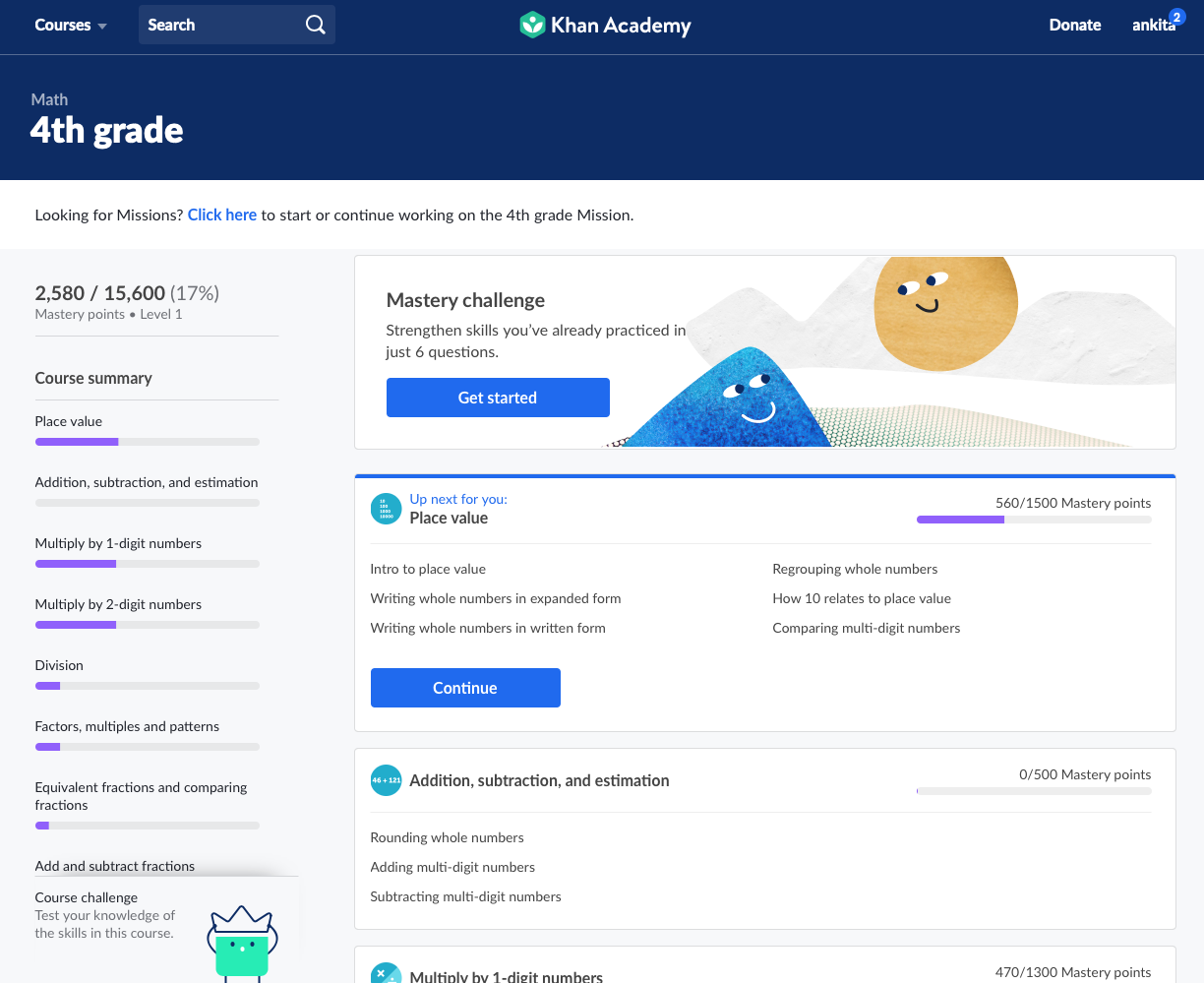Image resolution: width=1204 pixels, height=983 pixels.
Task: Open Comparing multi-digit numbers lesson
Action: coord(867,628)
